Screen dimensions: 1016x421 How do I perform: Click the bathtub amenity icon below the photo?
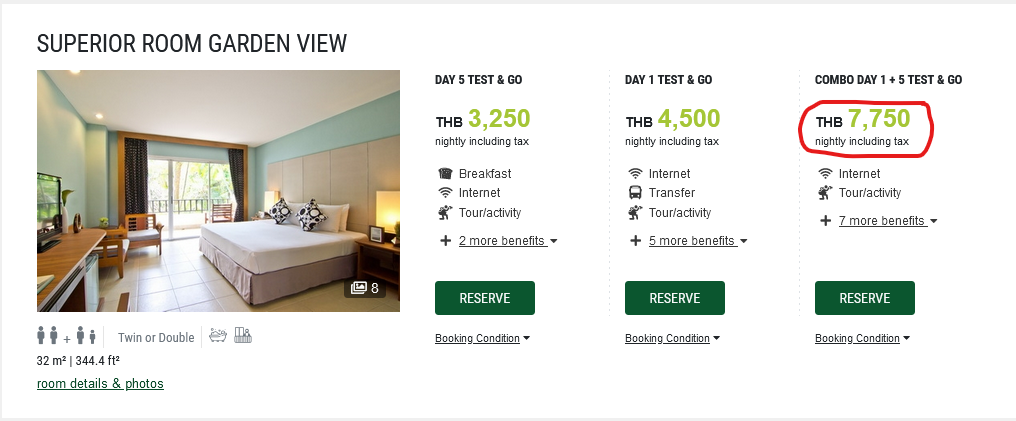pos(218,337)
